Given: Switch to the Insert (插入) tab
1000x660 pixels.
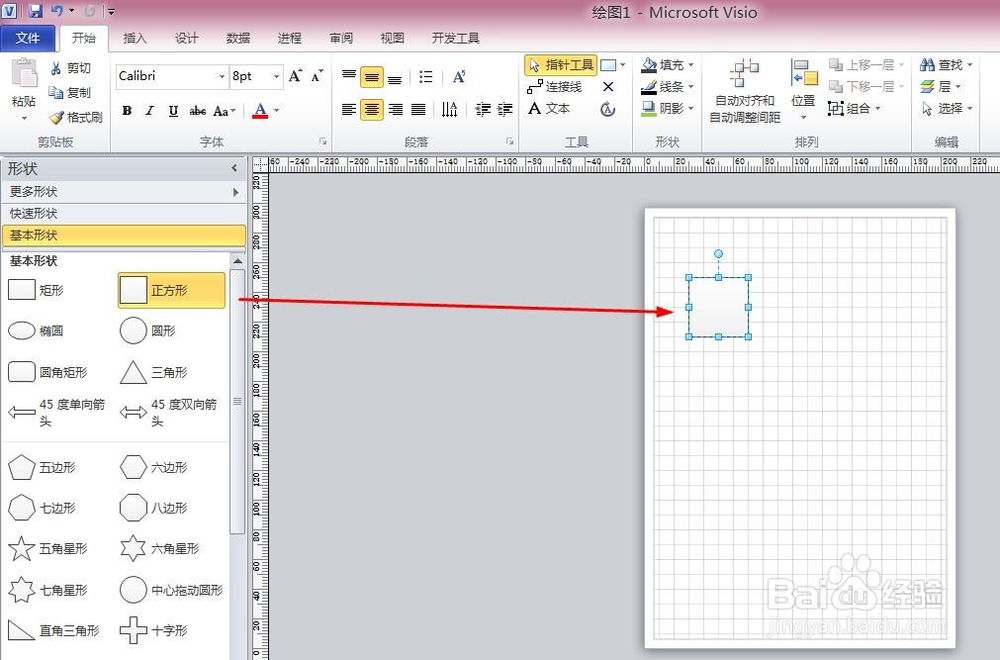Looking at the screenshot, I should tap(135, 38).
